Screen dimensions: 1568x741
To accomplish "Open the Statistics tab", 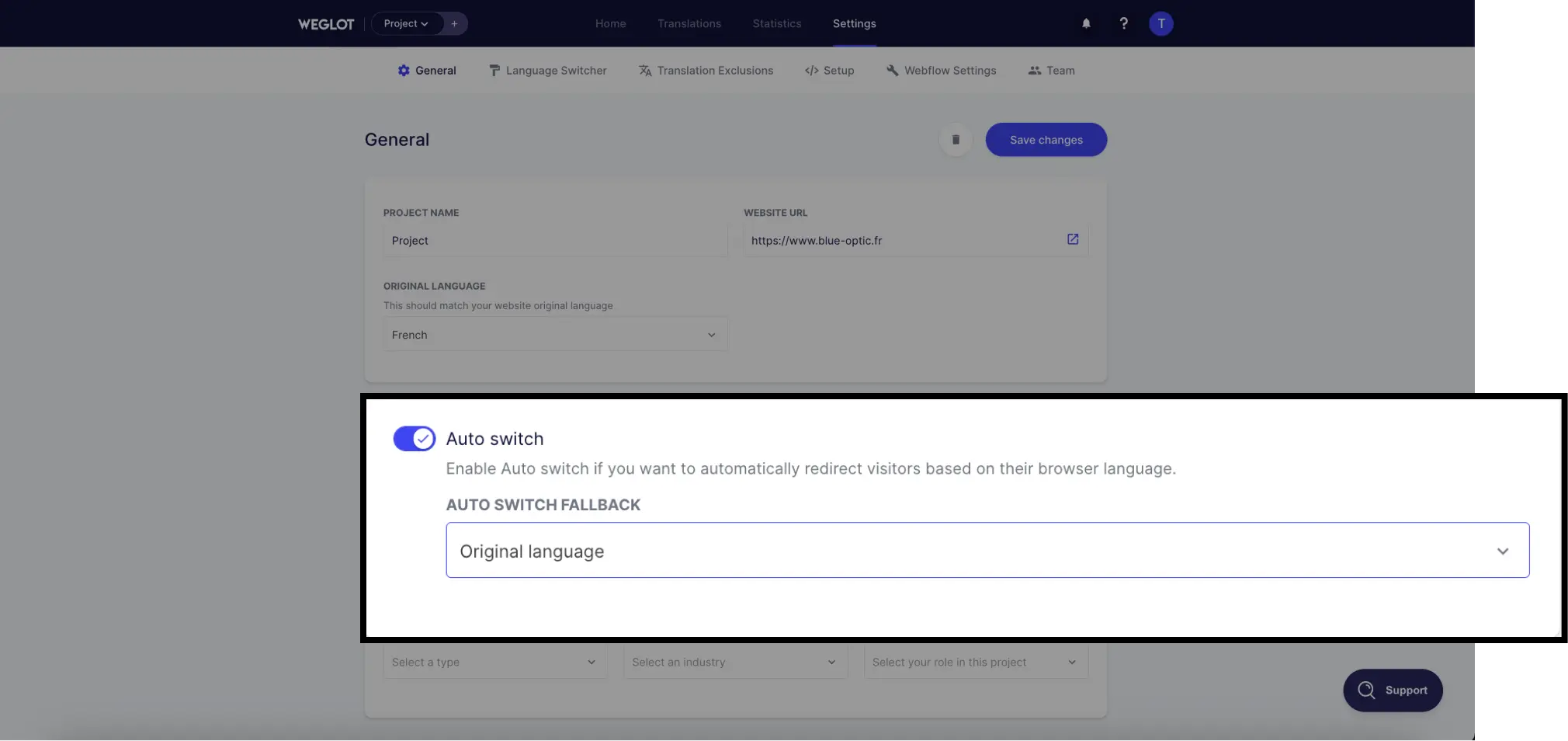I will click(777, 24).
